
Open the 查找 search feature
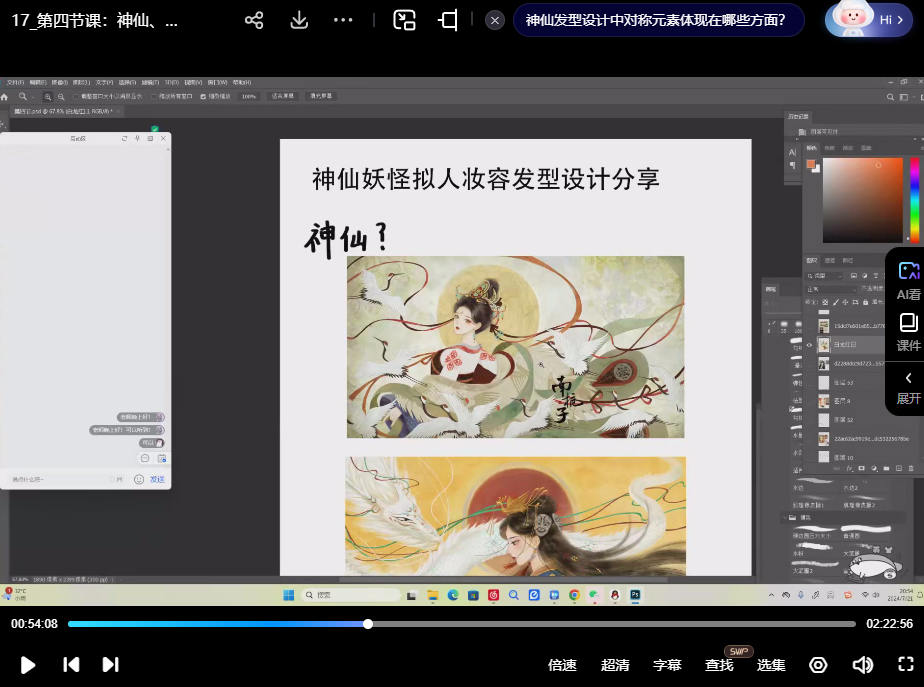coord(719,665)
